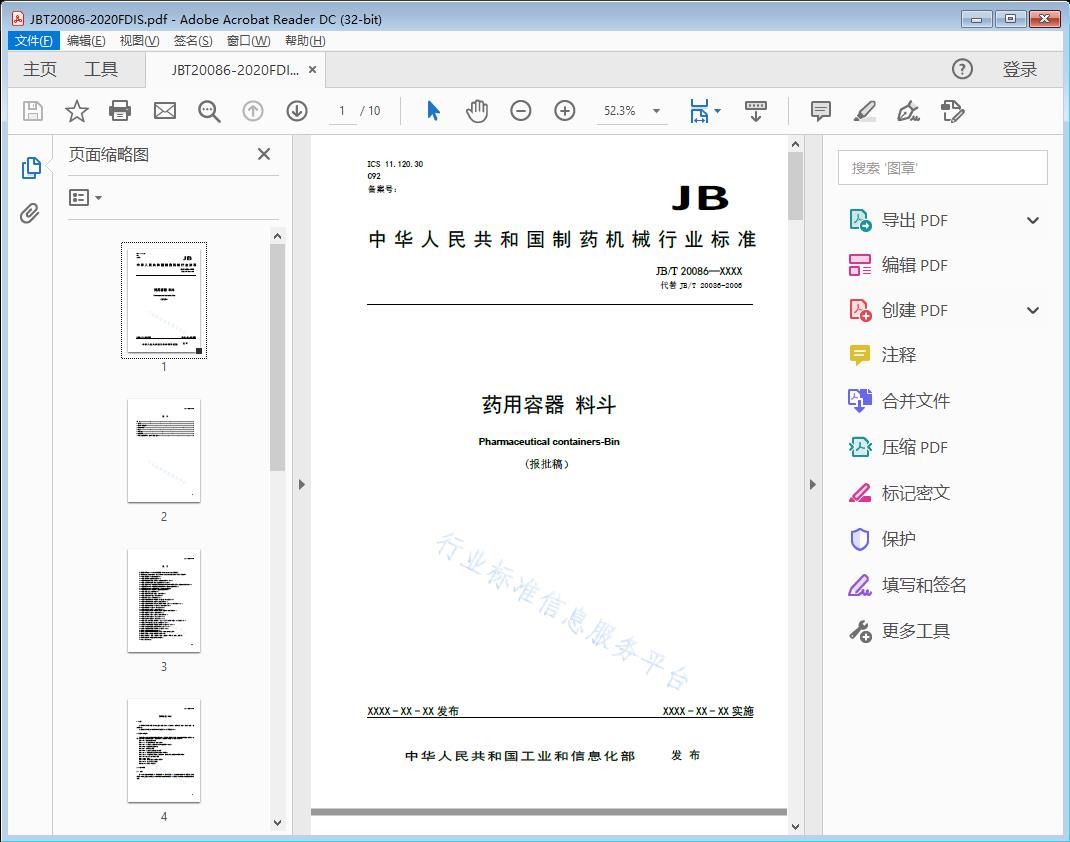The width and height of the screenshot is (1070, 842).
Task: Toggle reading mode with the toolbar icon
Action: pos(755,111)
